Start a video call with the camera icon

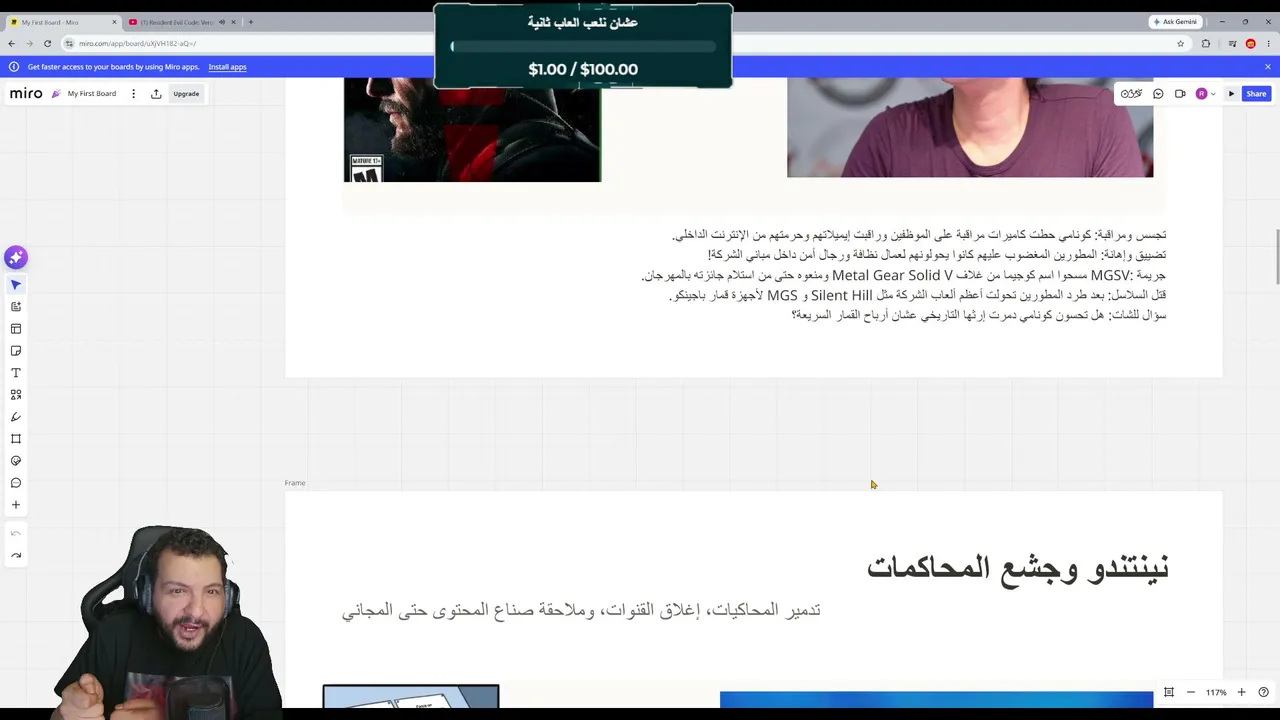tap(1180, 94)
